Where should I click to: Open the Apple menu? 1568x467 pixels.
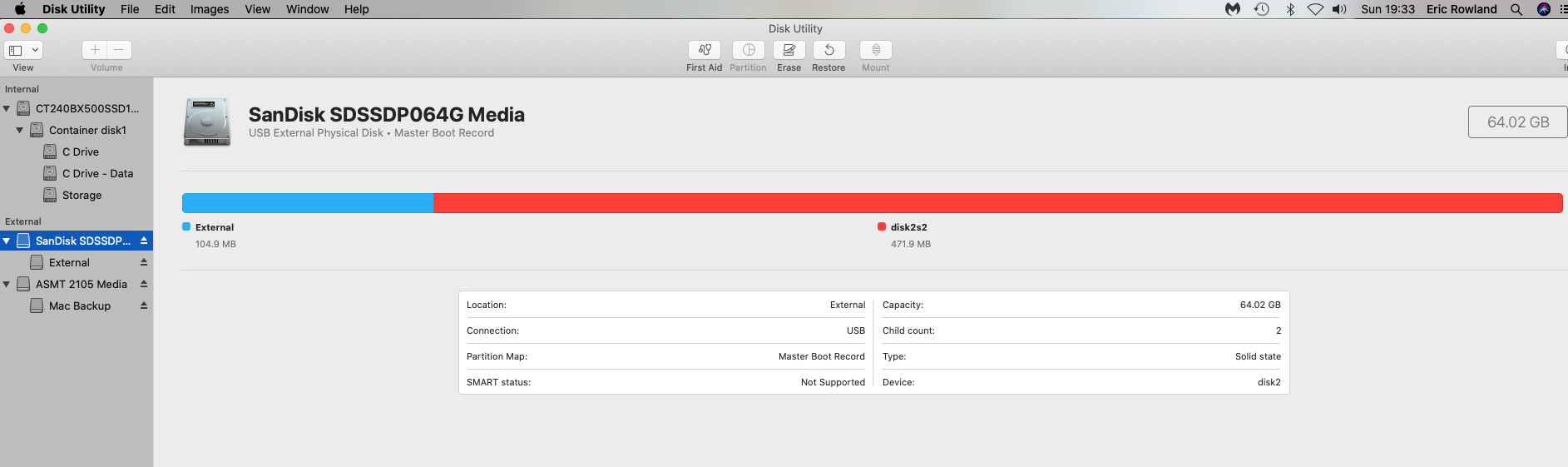[20, 9]
